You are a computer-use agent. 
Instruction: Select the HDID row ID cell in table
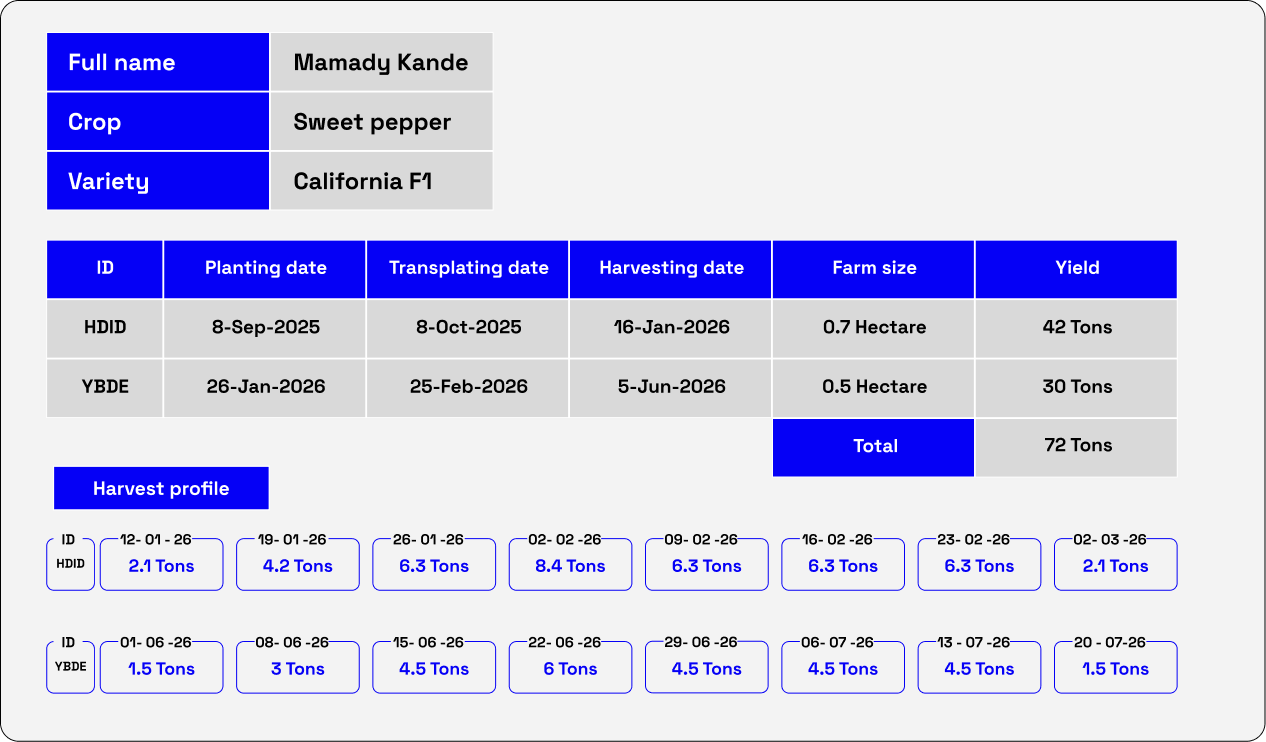105,328
